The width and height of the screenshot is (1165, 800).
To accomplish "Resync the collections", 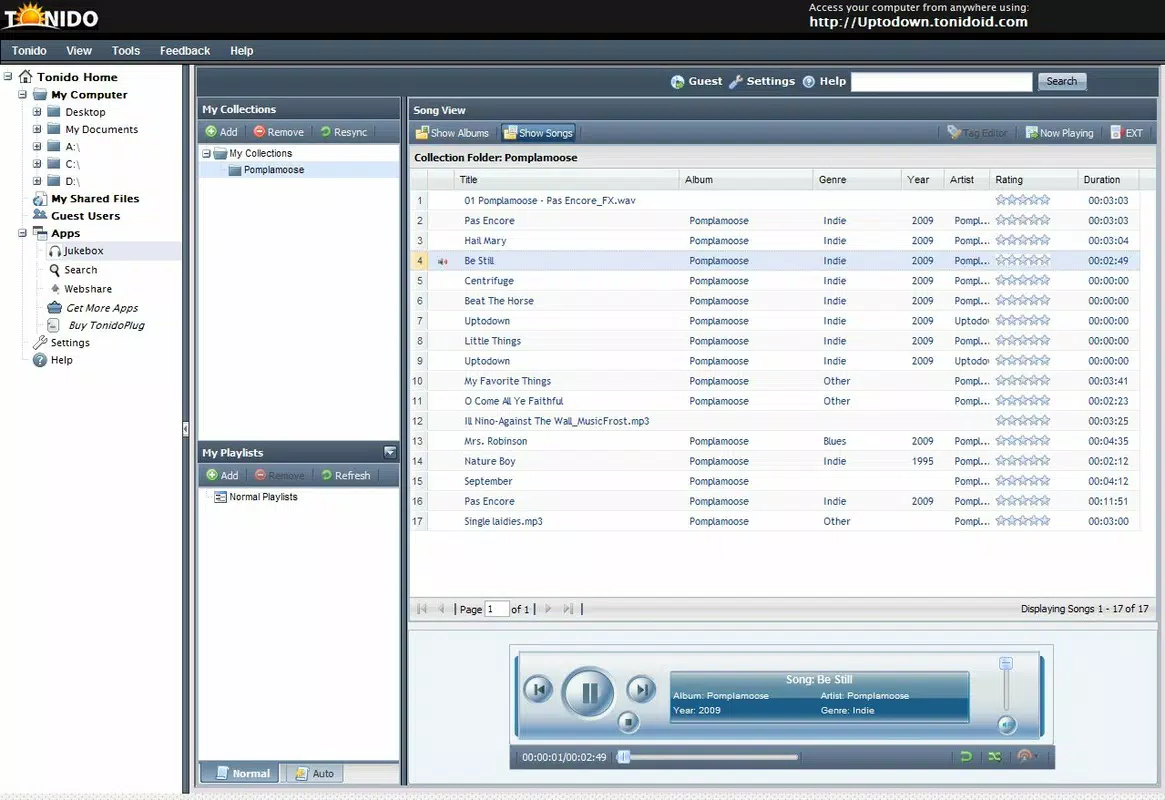I will 344,131.
